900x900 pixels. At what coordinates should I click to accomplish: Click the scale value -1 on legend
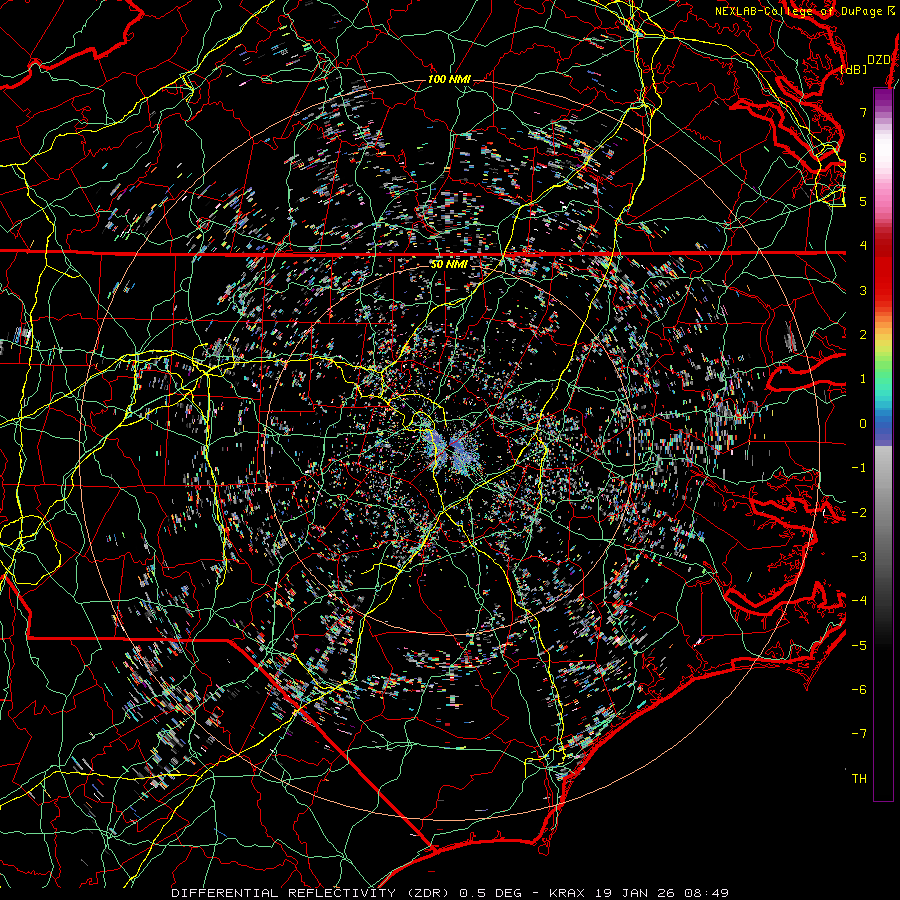859,468
